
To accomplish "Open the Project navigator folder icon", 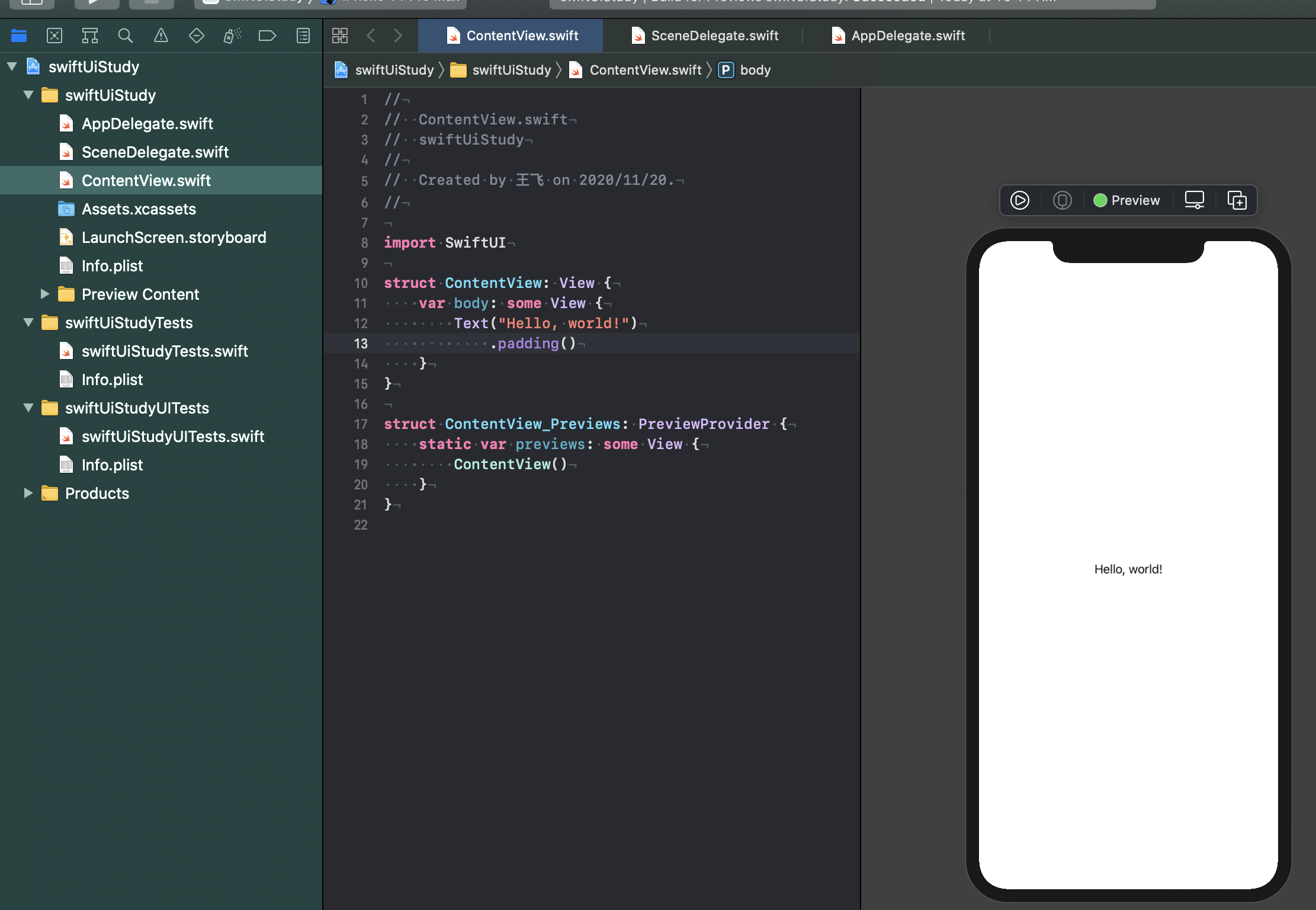I will (19, 36).
